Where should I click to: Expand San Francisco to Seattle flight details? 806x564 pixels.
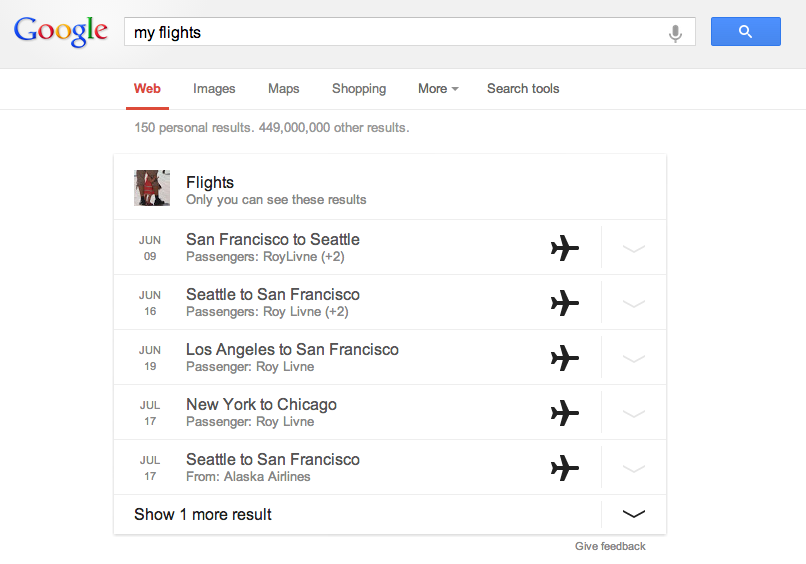633,249
